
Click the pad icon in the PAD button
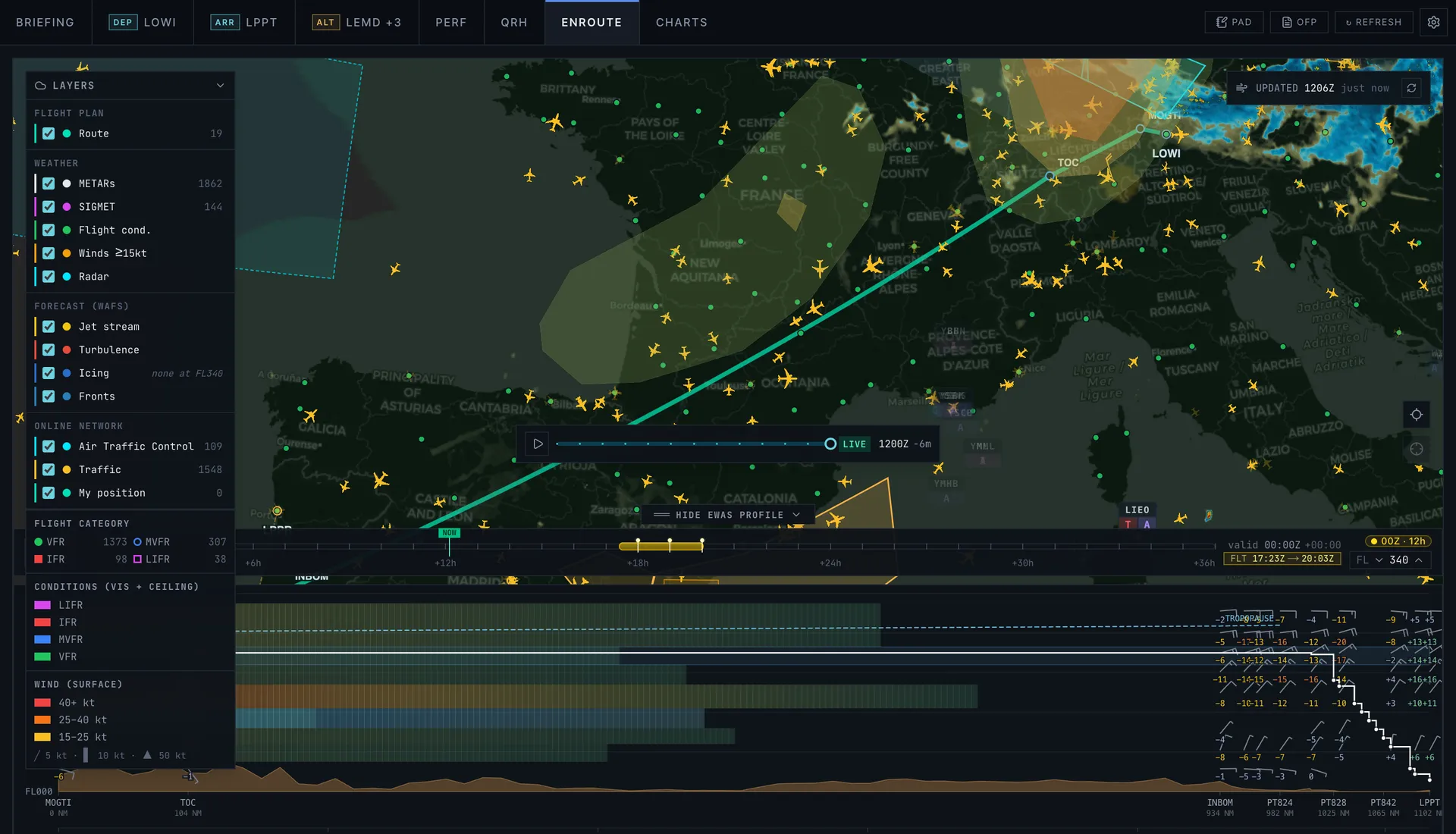coord(1222,22)
